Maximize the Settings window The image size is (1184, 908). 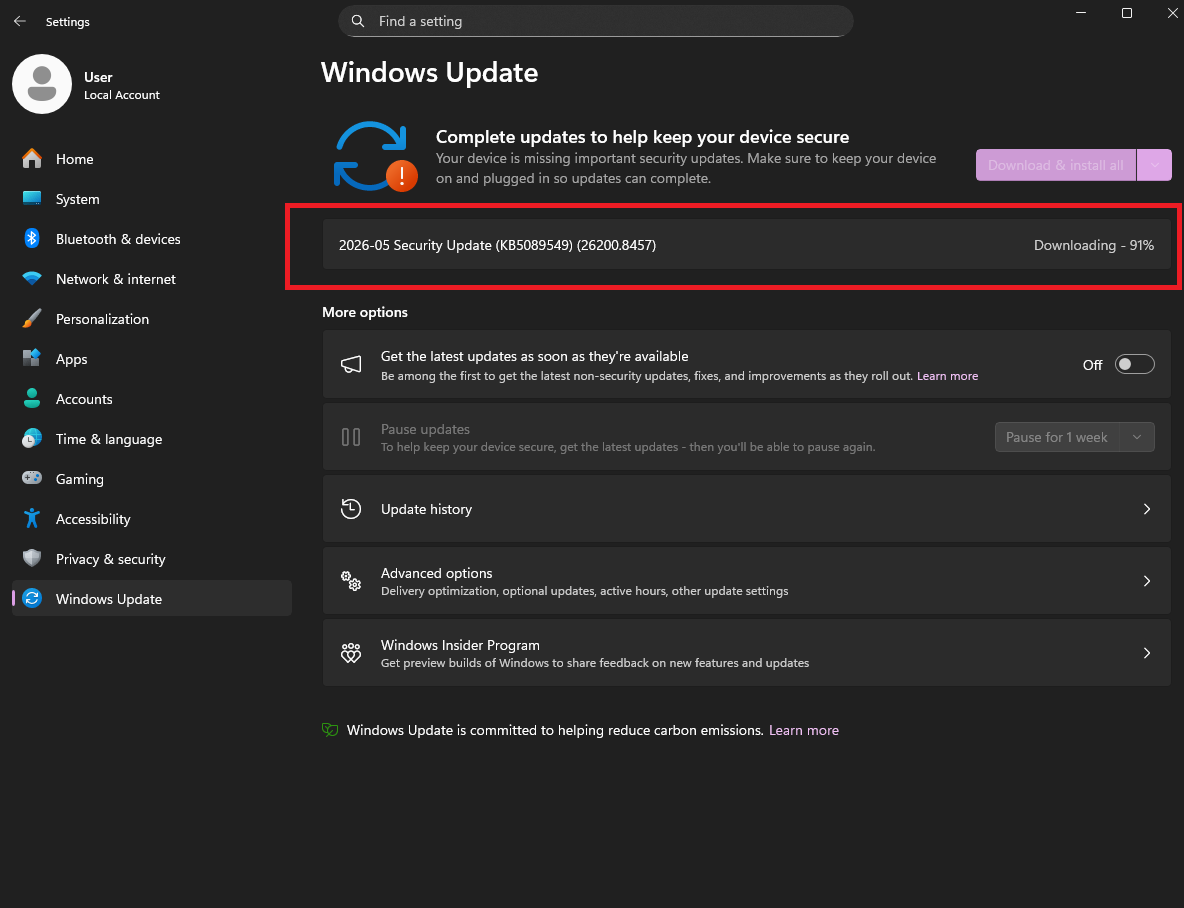click(1127, 13)
